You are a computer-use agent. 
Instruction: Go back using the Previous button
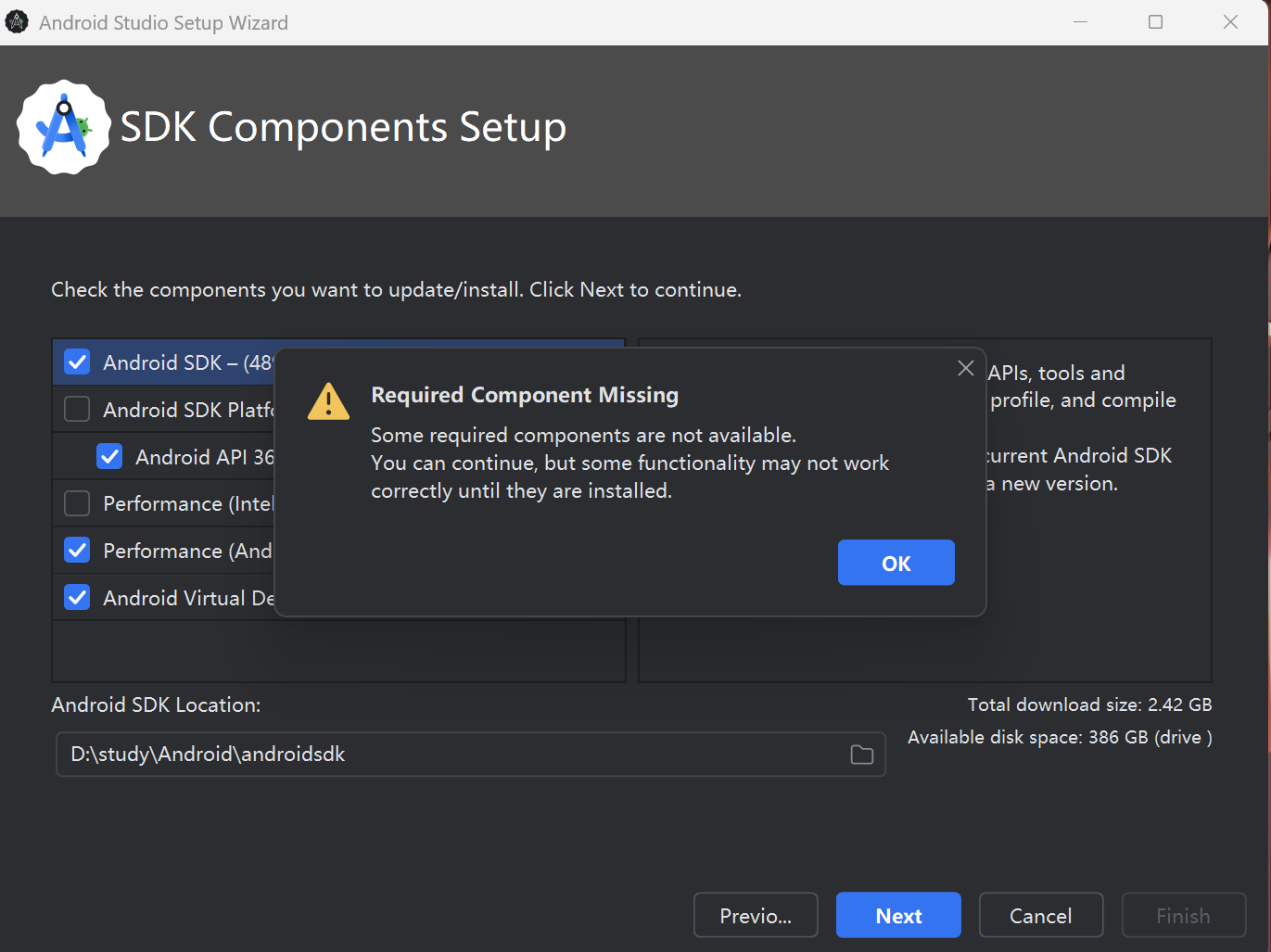click(755, 915)
